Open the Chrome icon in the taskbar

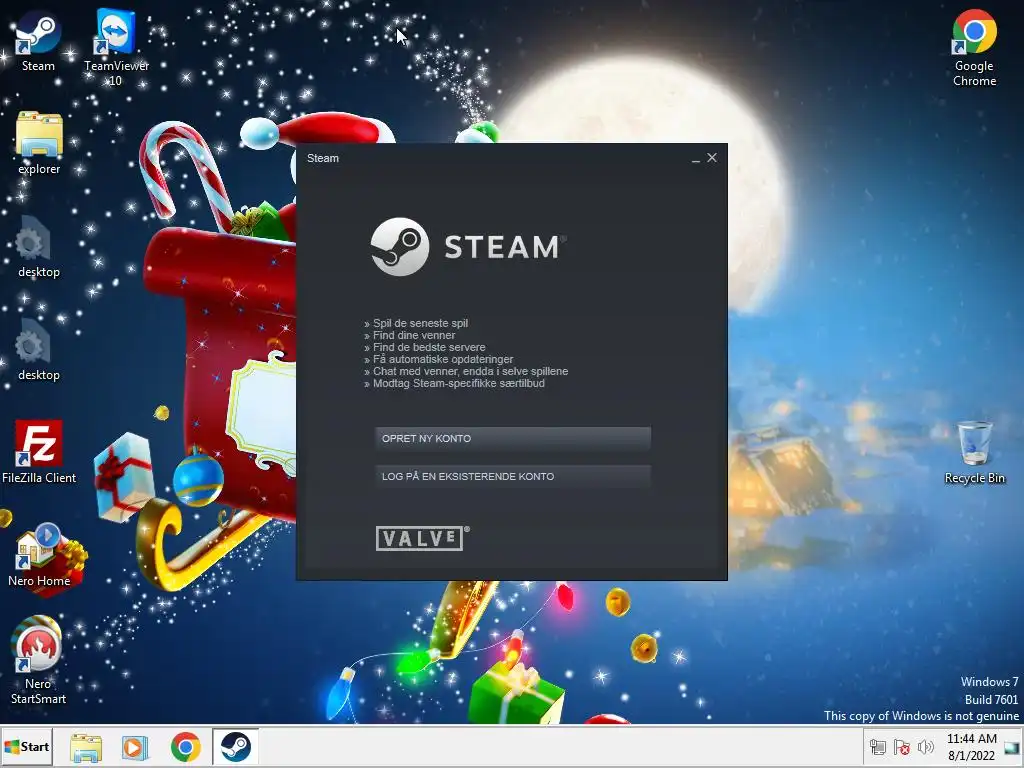coord(185,747)
